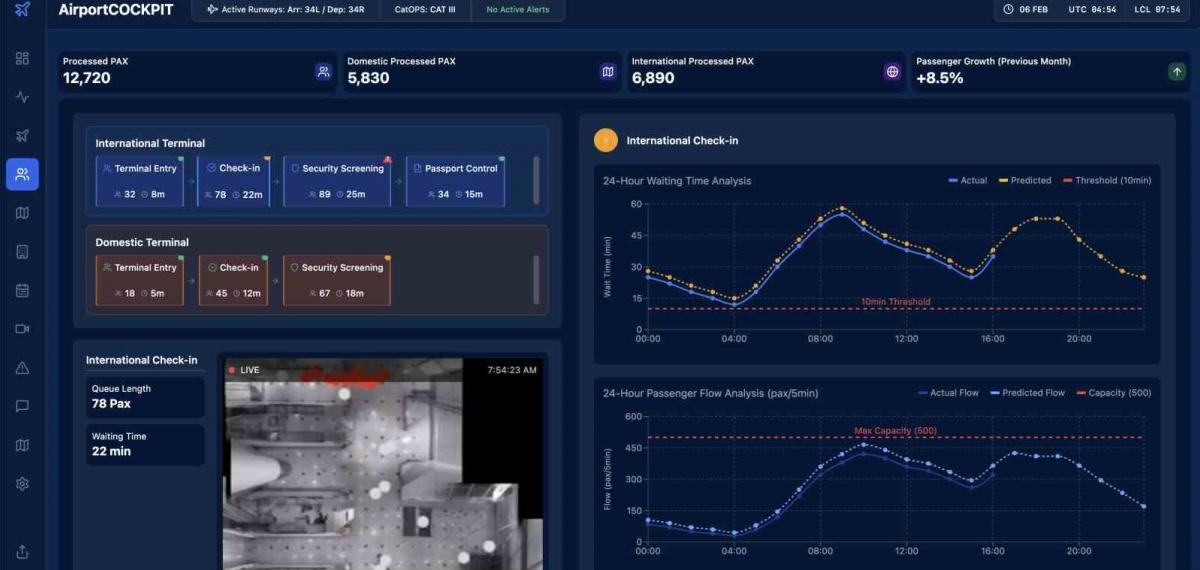Screen dimensions: 1200x570
Task: Select the highlighted passengers sidebar icon
Action: tap(22, 174)
